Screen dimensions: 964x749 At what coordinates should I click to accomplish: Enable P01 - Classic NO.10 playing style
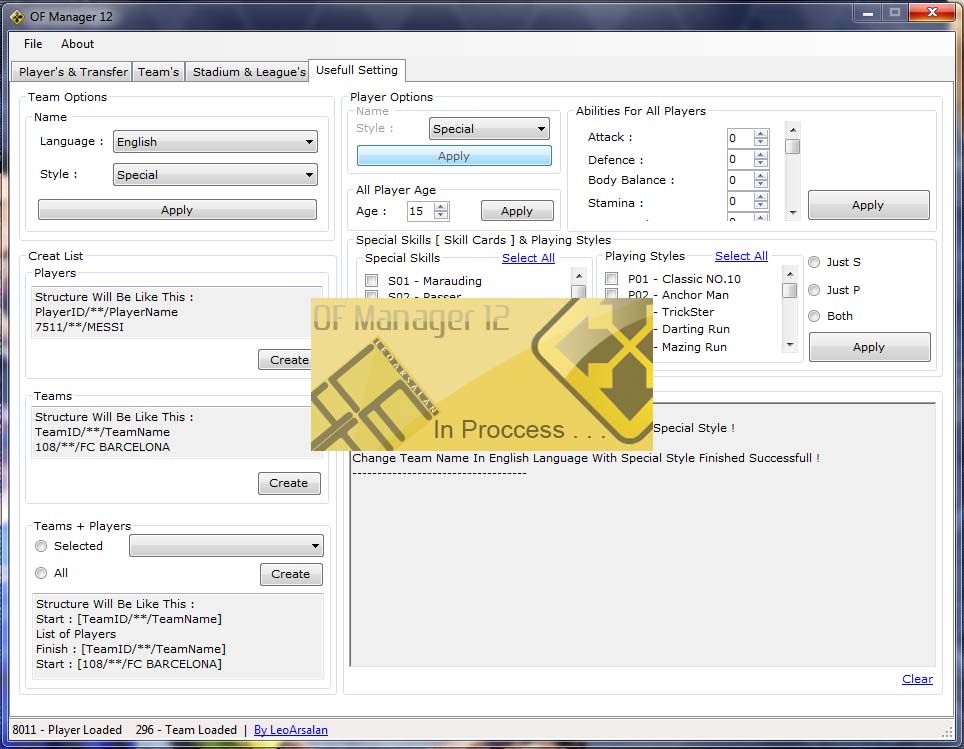coord(612,279)
